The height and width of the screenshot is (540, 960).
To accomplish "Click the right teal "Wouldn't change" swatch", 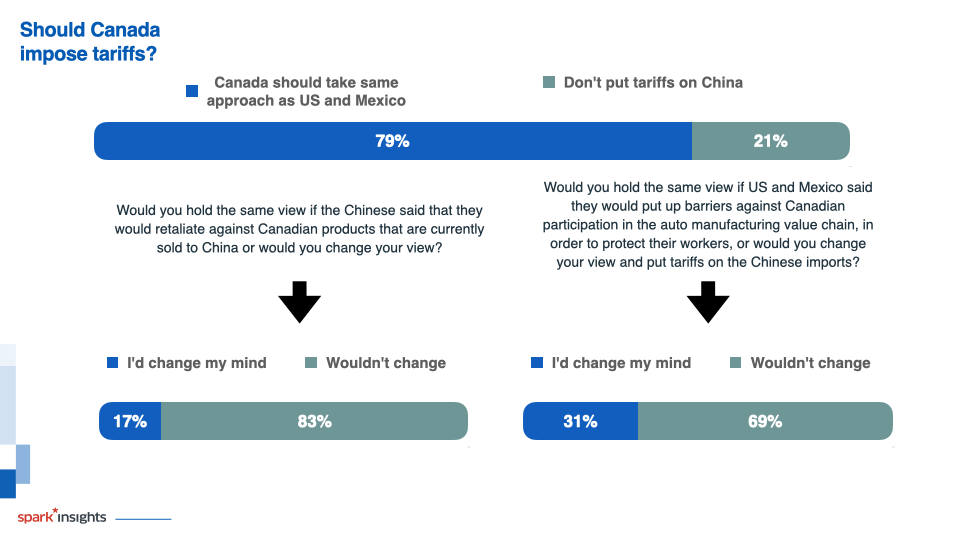I will coord(736,362).
